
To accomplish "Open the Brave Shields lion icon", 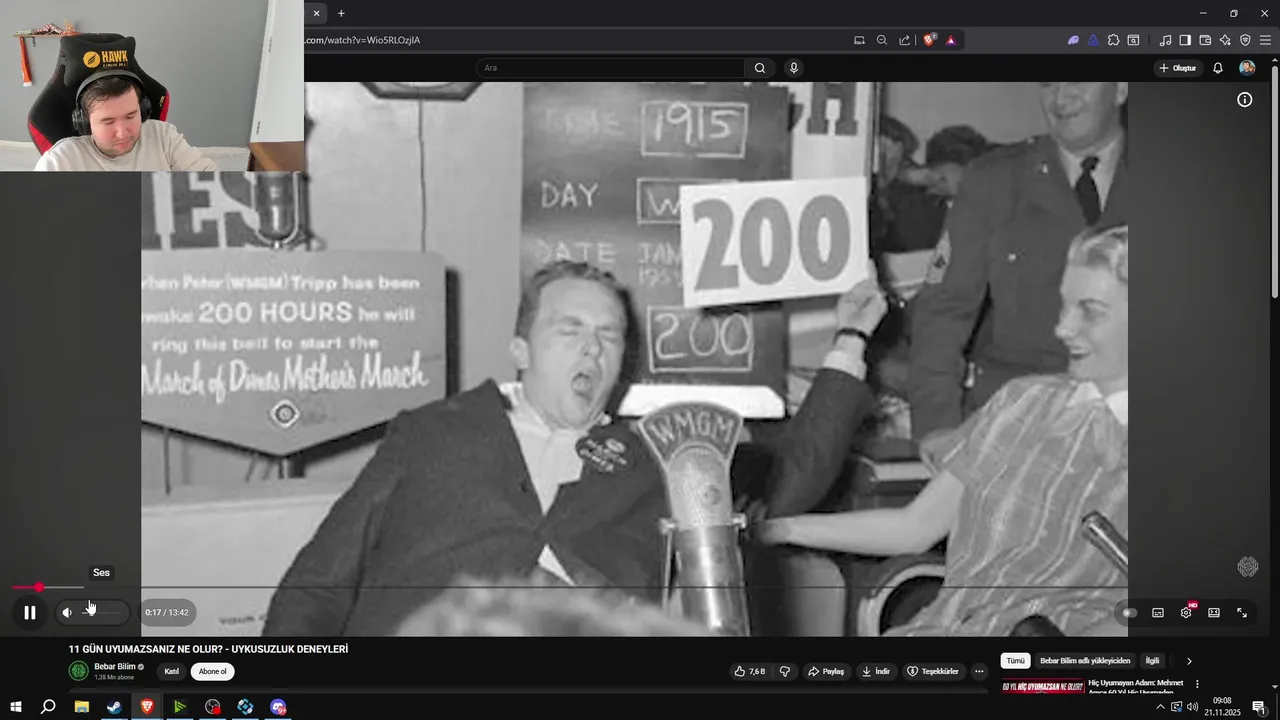I will coord(929,40).
